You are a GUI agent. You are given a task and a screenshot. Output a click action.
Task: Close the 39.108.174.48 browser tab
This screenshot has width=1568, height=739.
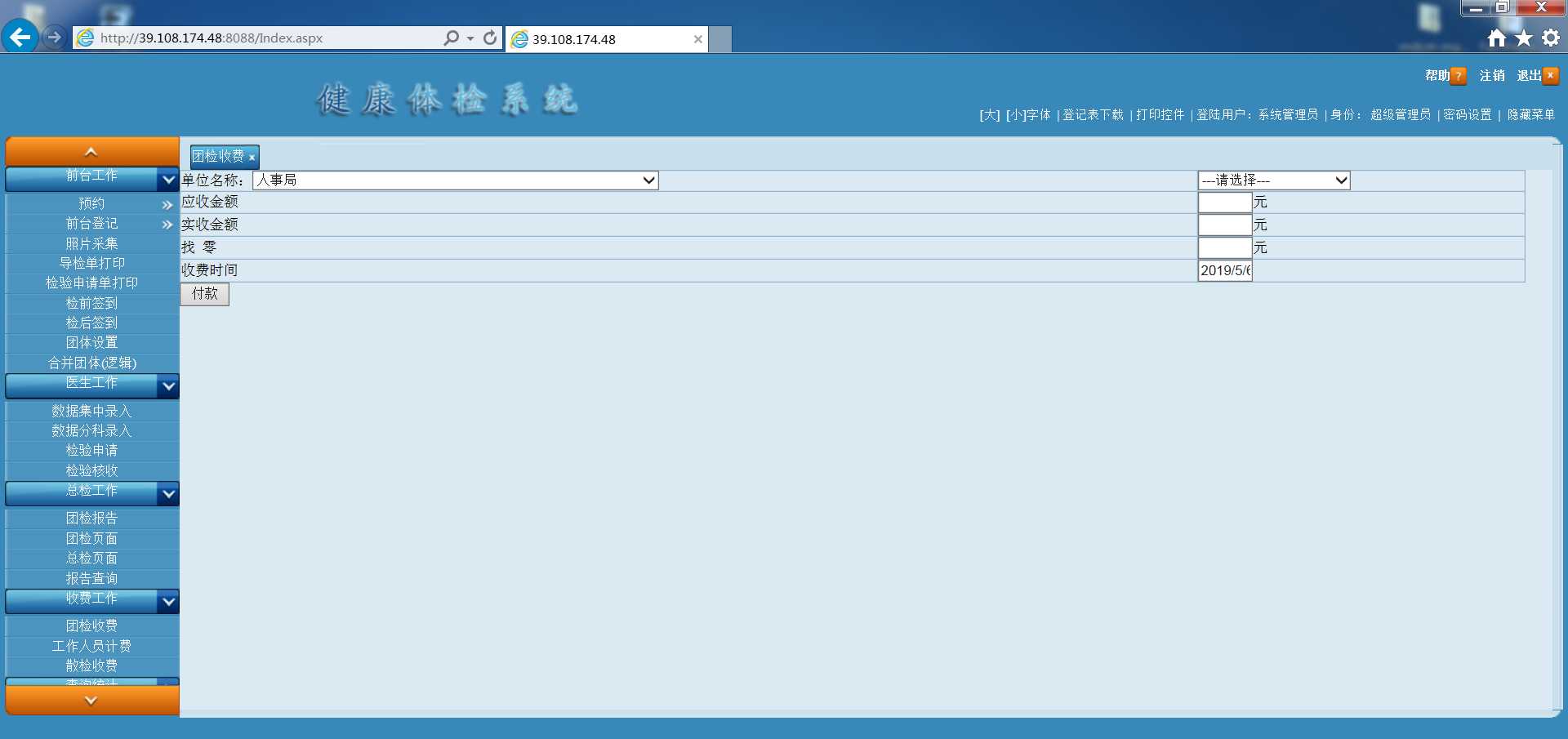697,39
